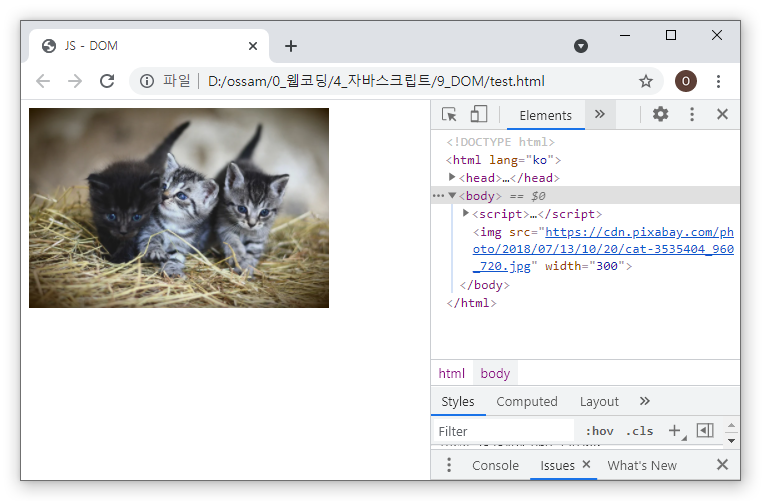The height and width of the screenshot is (501, 765).
Task: Open the profile avatar menu
Action: (x=685, y=81)
